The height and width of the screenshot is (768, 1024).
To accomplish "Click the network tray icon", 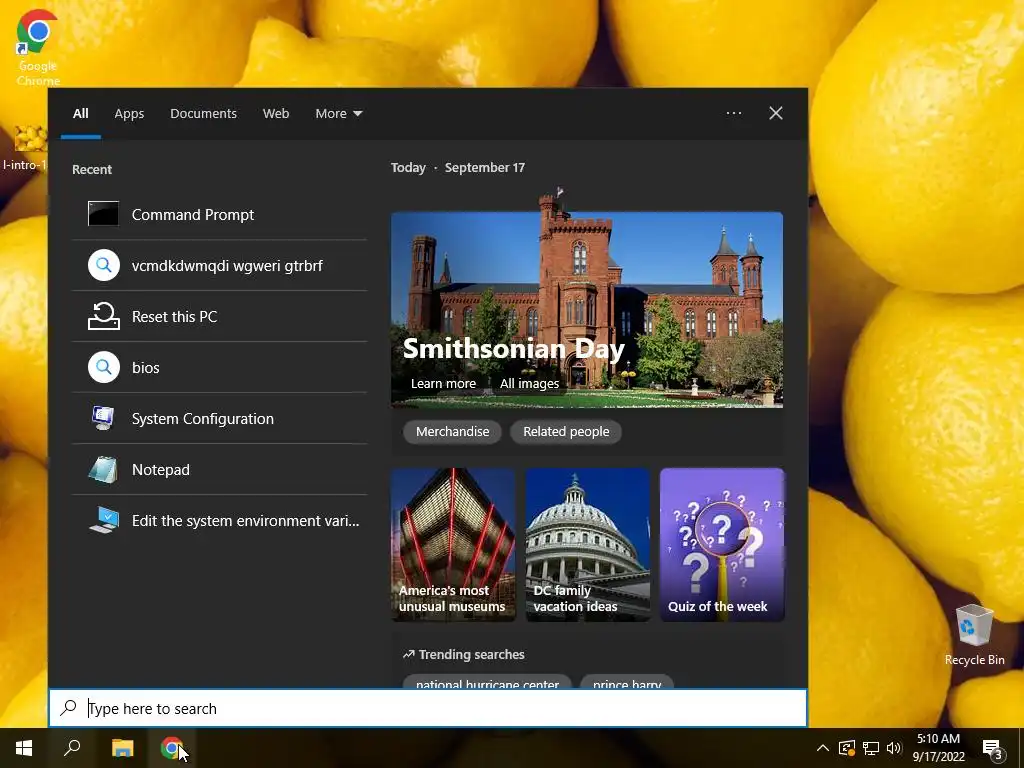I will coord(871,748).
